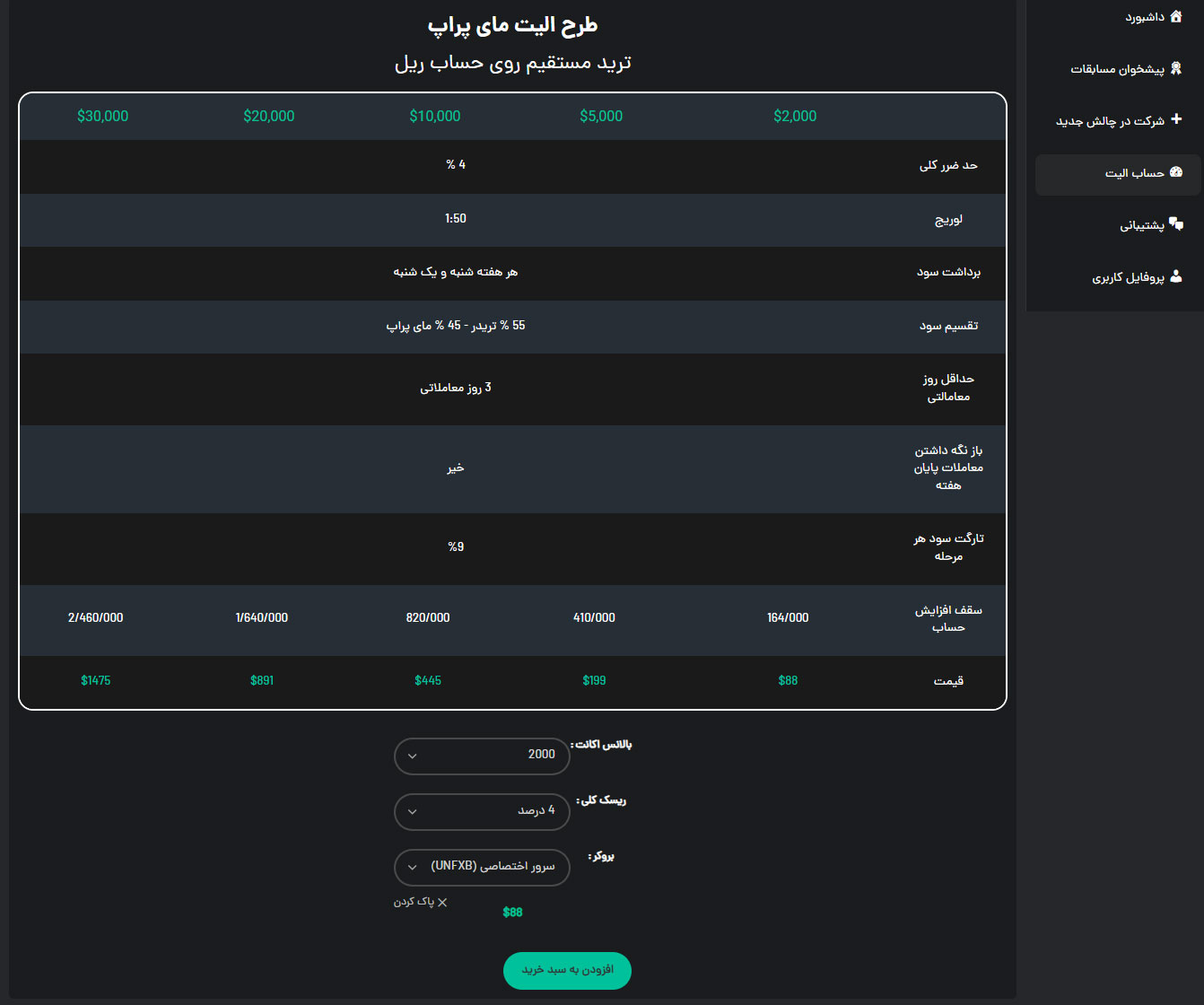Open the broker dropdown showing UNFXB server
The height and width of the screenshot is (1005, 1204).
pos(482,867)
